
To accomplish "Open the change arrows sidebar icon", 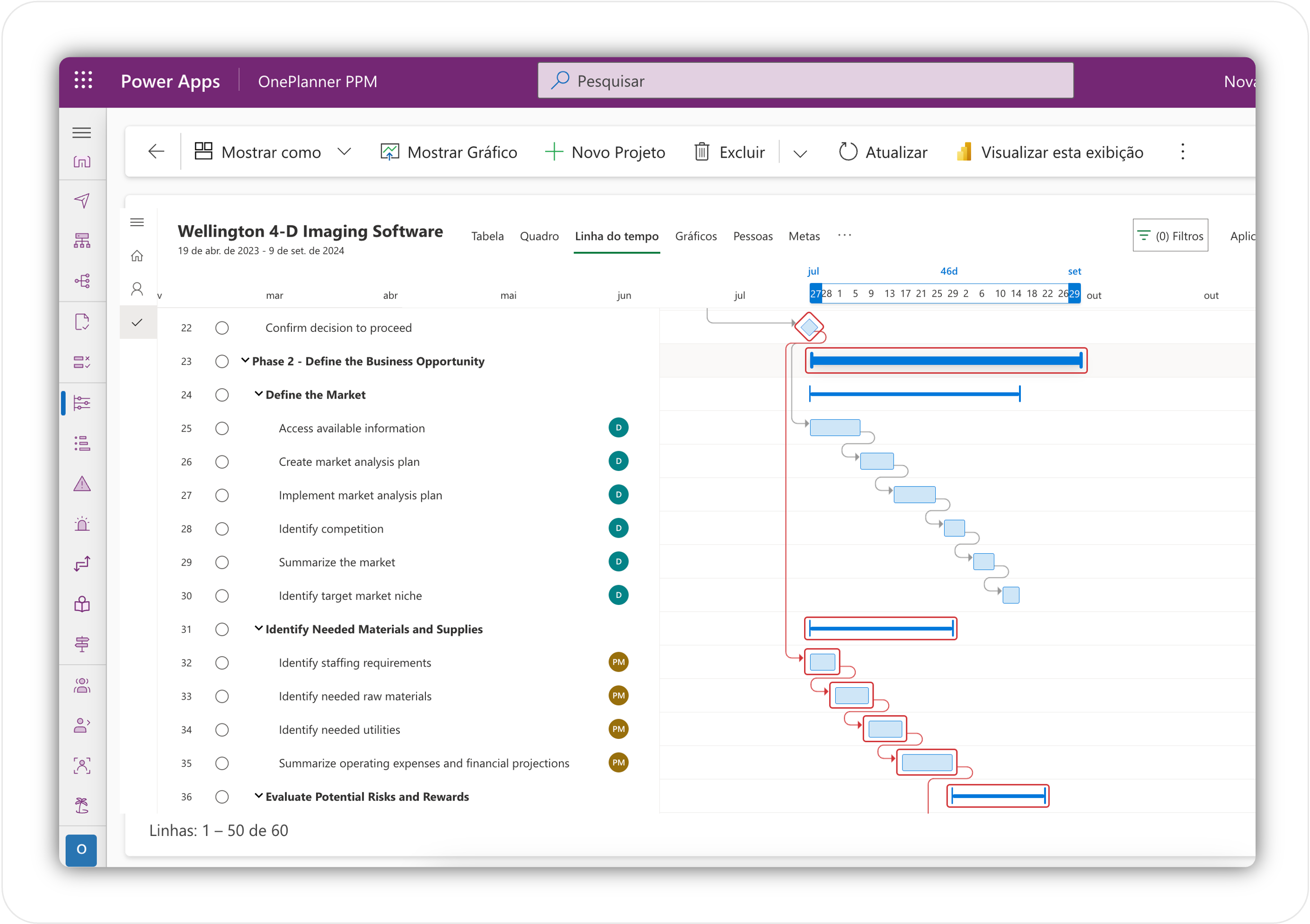I will coord(81,564).
